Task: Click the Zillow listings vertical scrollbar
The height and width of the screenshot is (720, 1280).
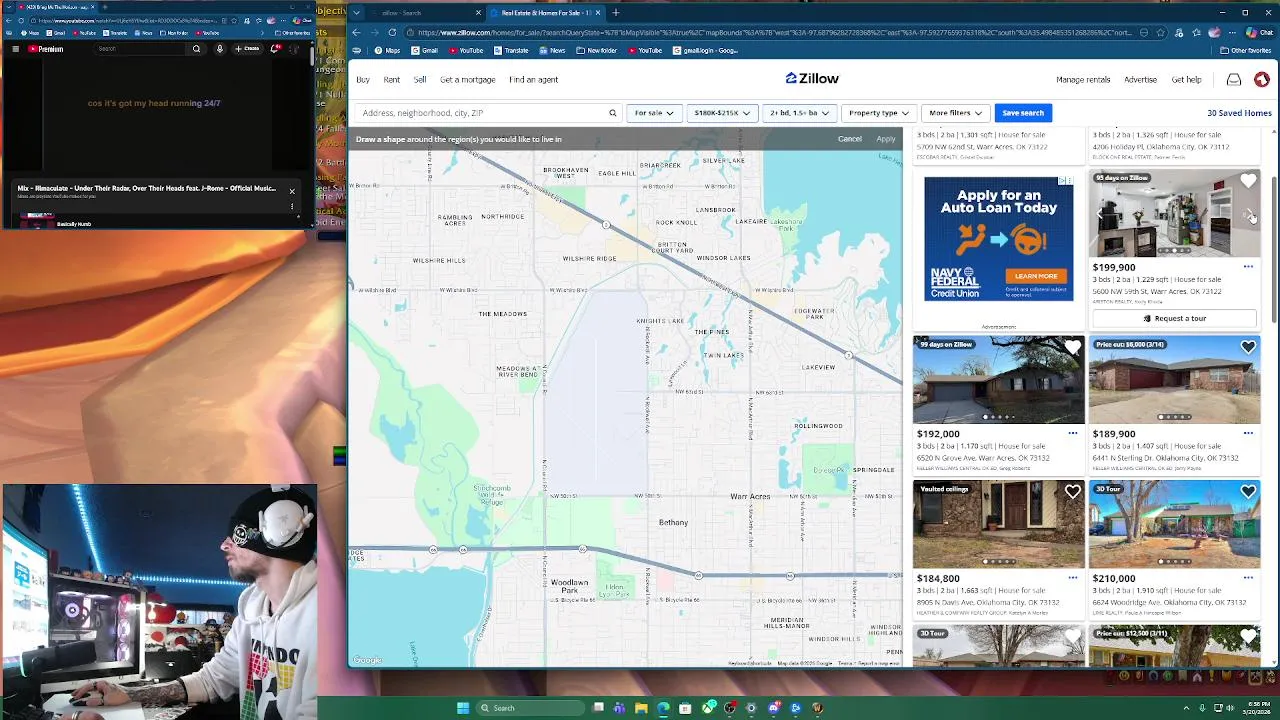Action: click(1273, 248)
